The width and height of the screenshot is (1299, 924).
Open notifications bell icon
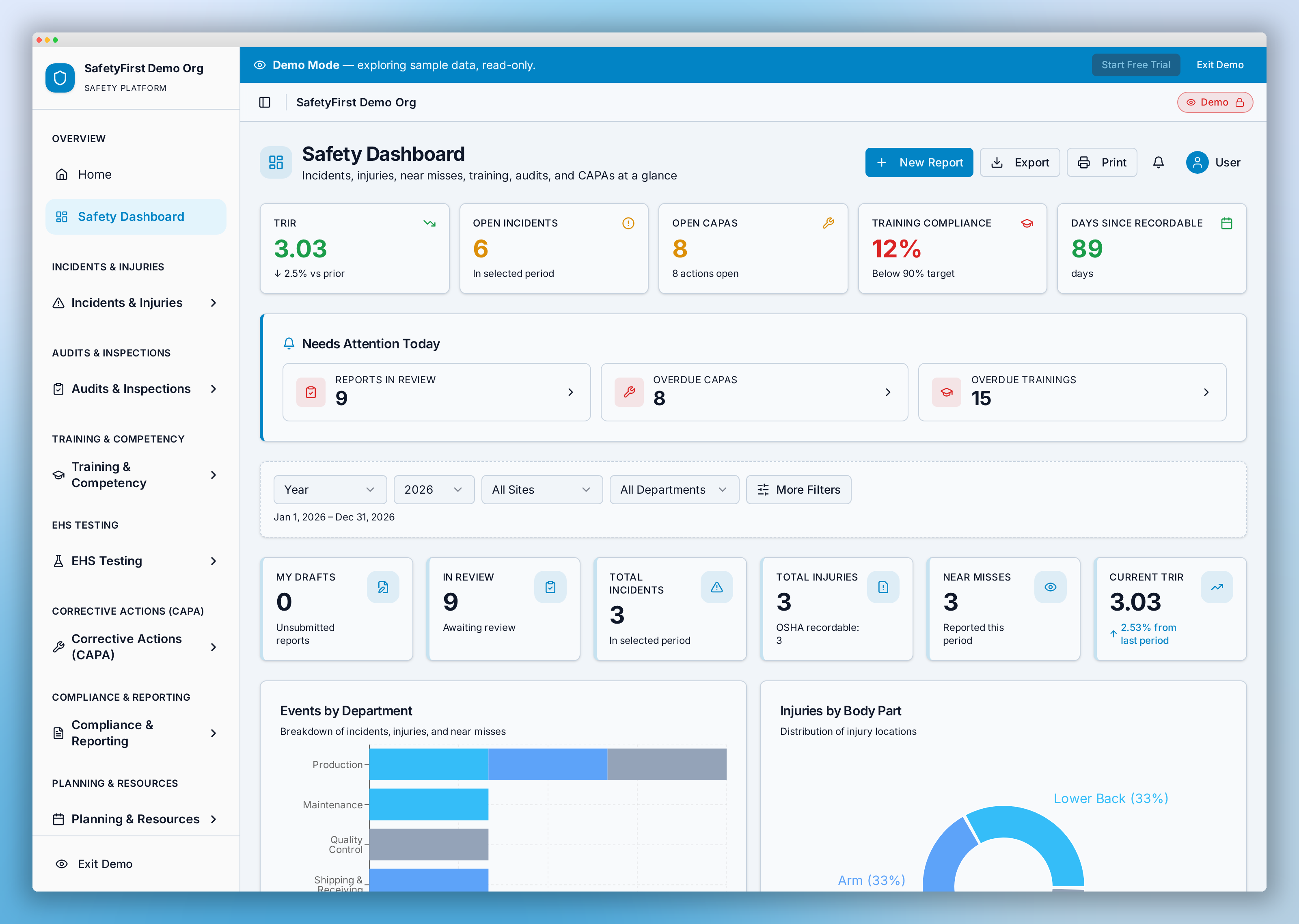1158,163
